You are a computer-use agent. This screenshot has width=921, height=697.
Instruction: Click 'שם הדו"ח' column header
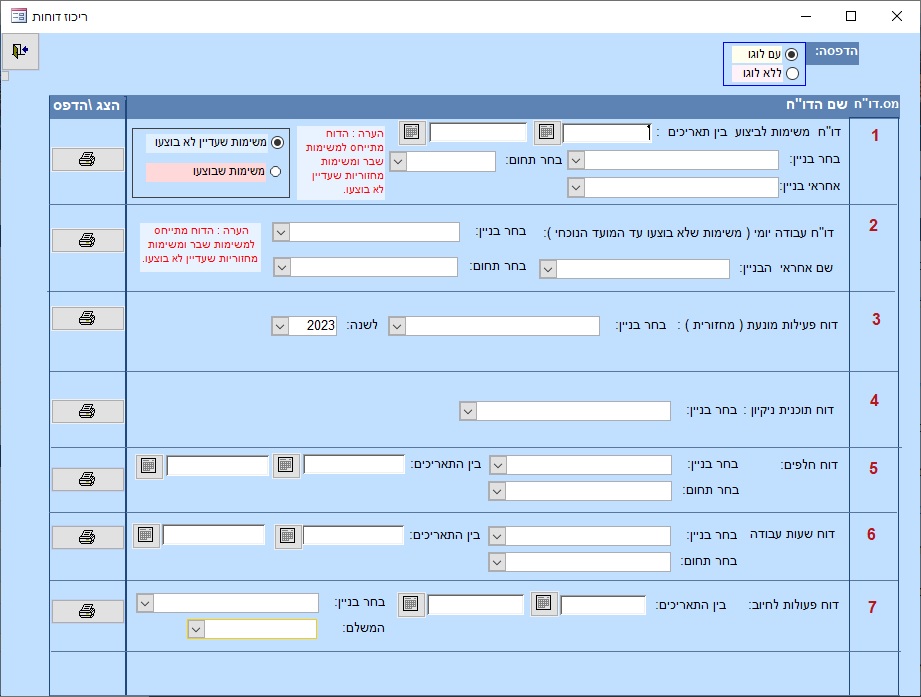816,105
